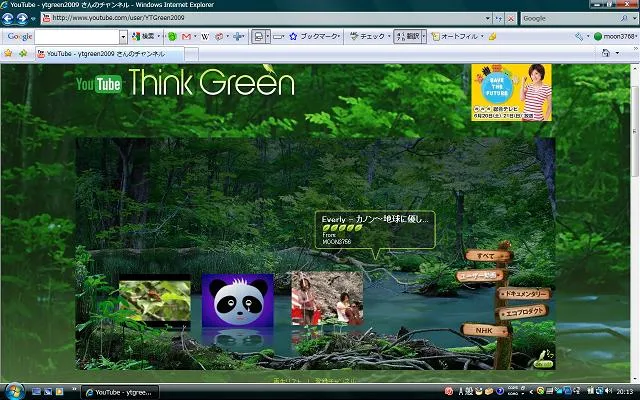640x400 pixels.
Task: Open Google Toolbar wrench settings
Action: pyautogui.click(x=579, y=37)
